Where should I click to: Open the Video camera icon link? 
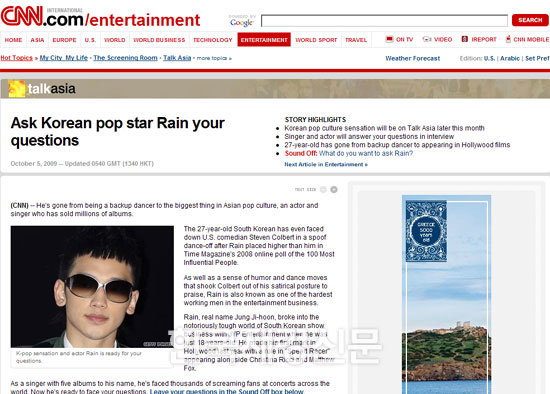coord(427,39)
